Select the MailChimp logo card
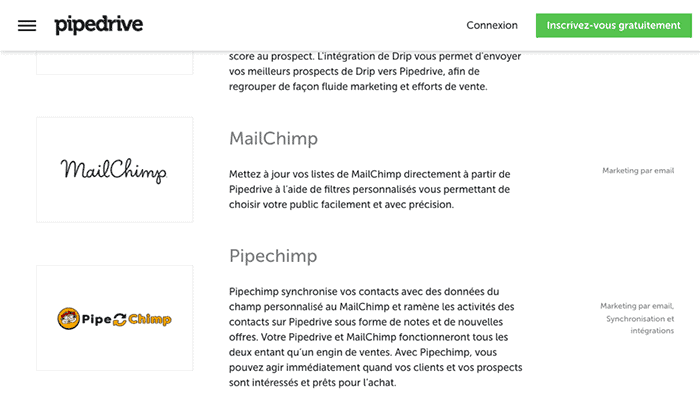This screenshot has width=700, height=394. [x=115, y=170]
